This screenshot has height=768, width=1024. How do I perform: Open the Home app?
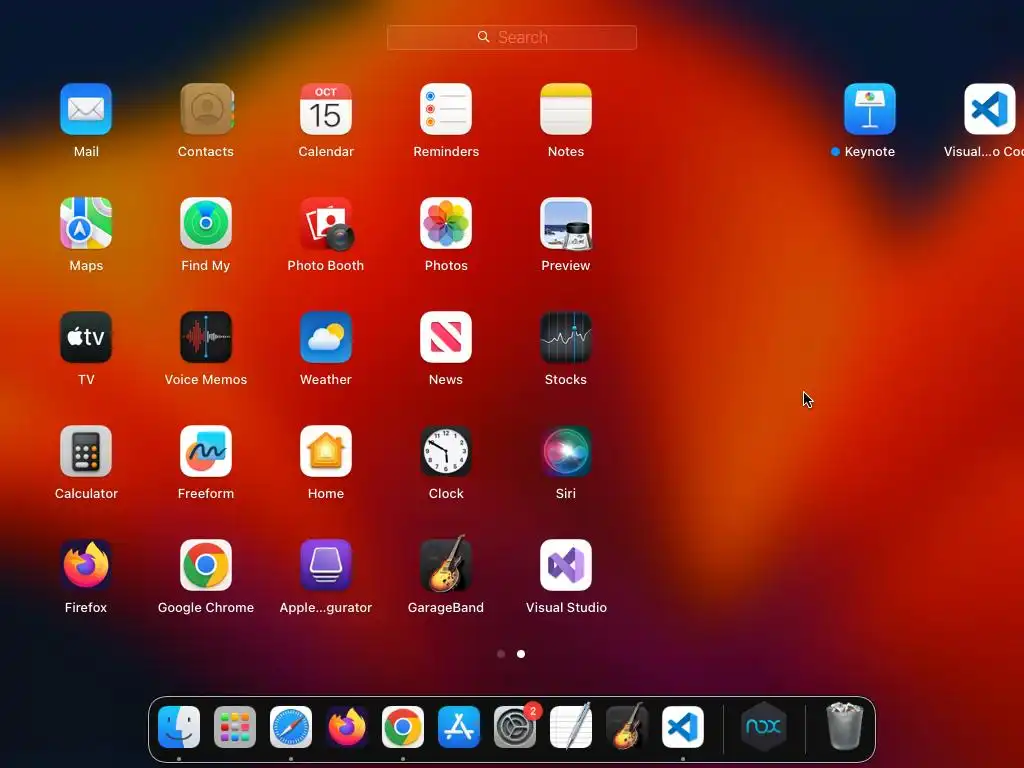[326, 451]
